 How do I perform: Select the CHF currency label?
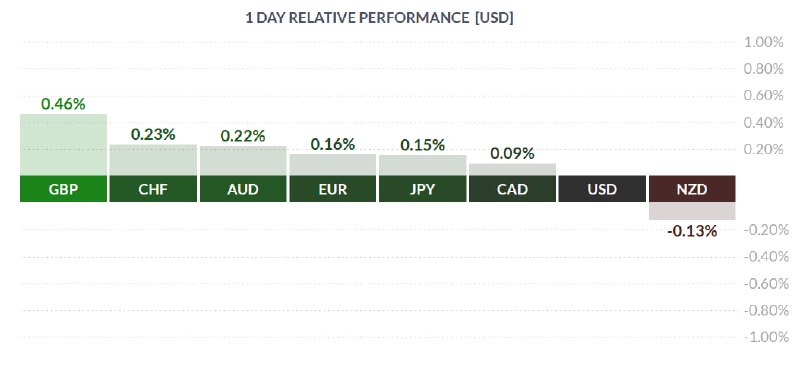pos(153,189)
